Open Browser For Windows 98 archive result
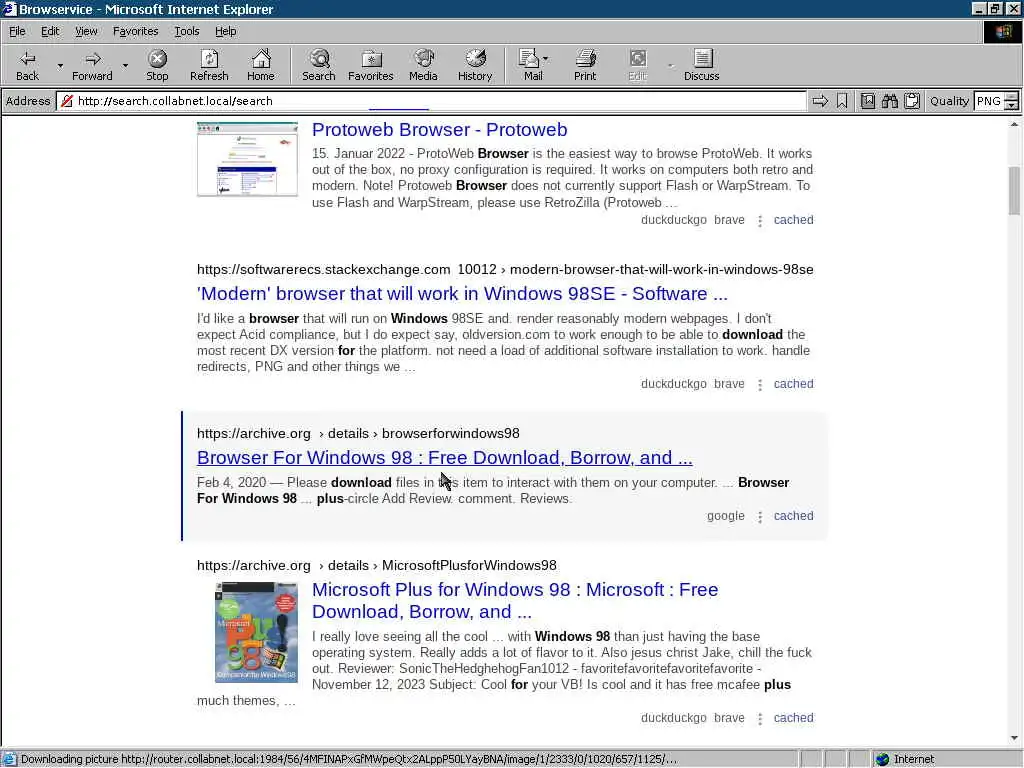 pos(445,457)
